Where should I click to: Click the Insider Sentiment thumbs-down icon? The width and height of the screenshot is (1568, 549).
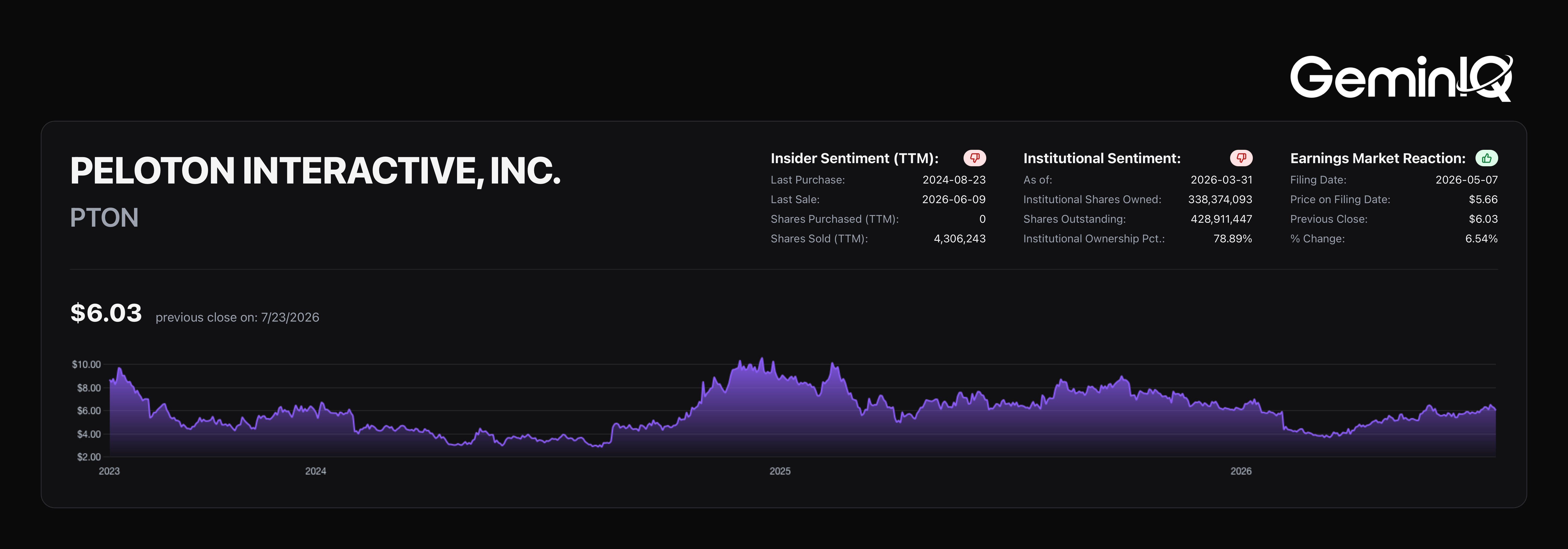975,158
